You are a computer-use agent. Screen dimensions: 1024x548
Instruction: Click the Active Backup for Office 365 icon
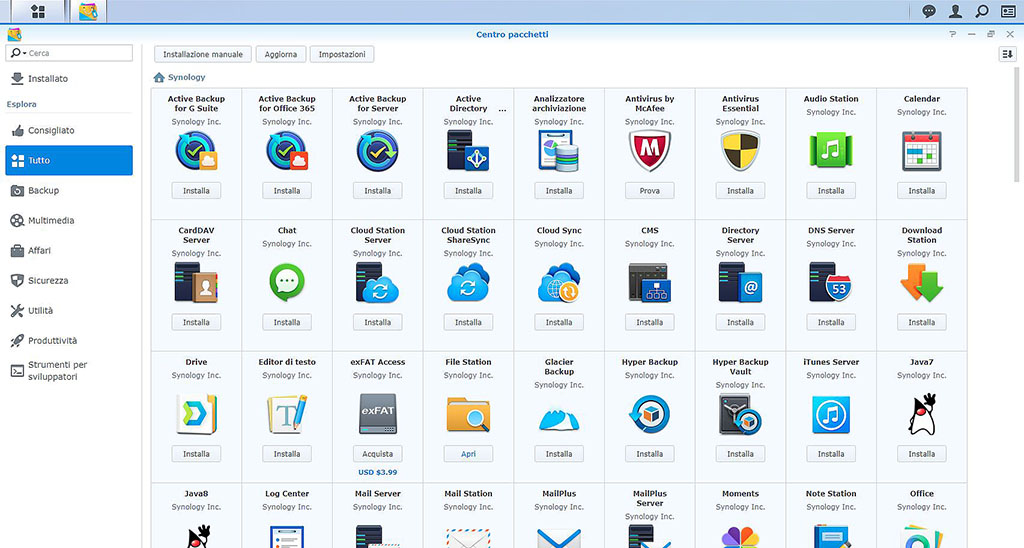pos(287,150)
